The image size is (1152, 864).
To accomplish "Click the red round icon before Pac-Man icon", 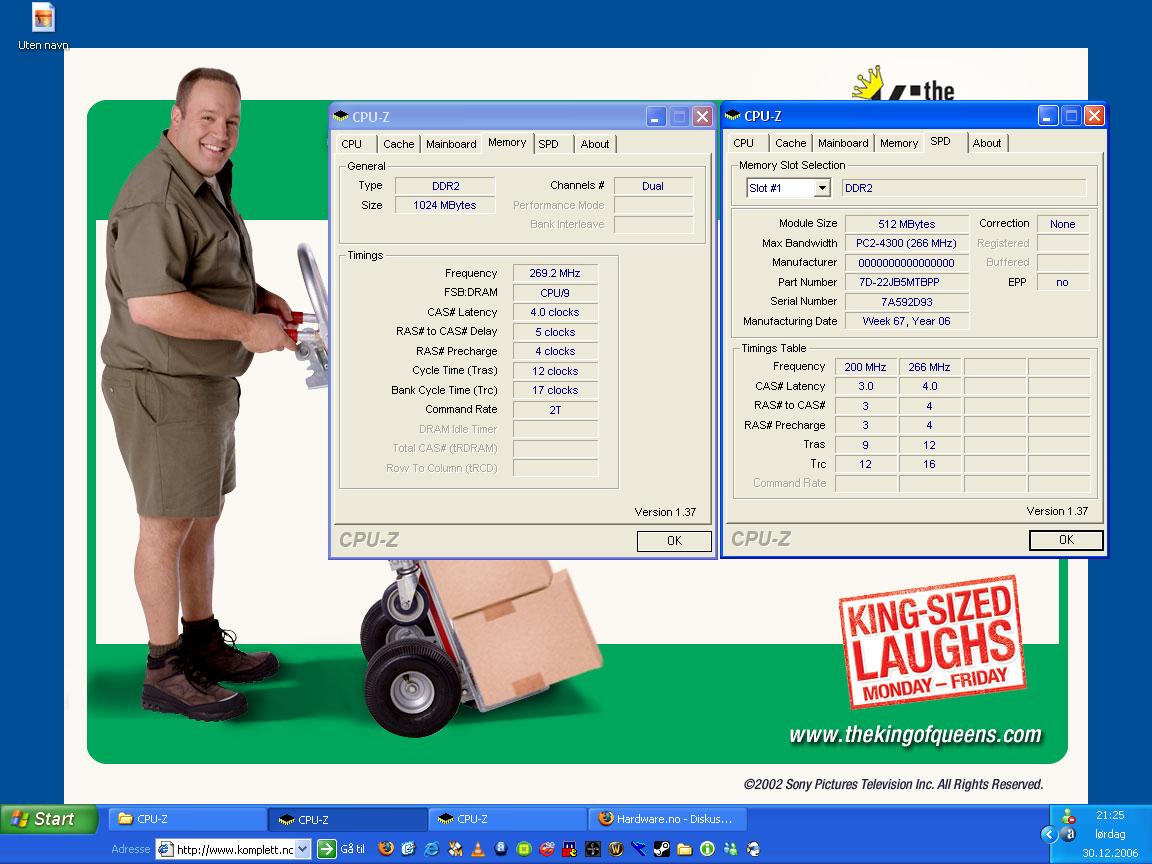I will point(547,849).
